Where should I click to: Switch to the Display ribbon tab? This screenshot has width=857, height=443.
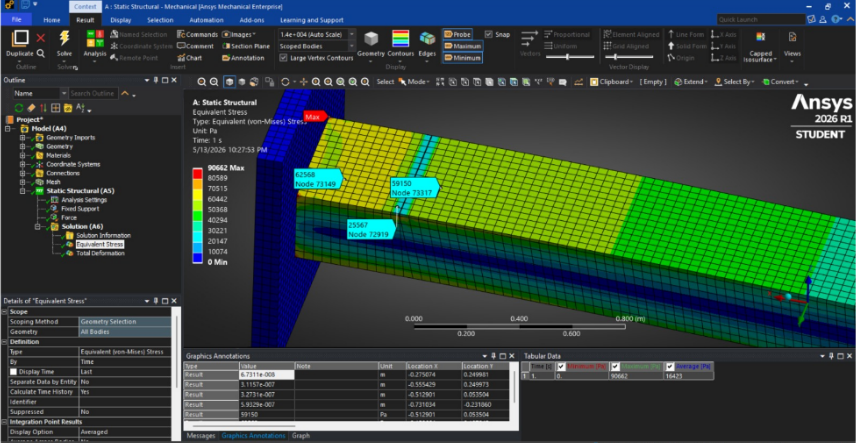tap(121, 20)
